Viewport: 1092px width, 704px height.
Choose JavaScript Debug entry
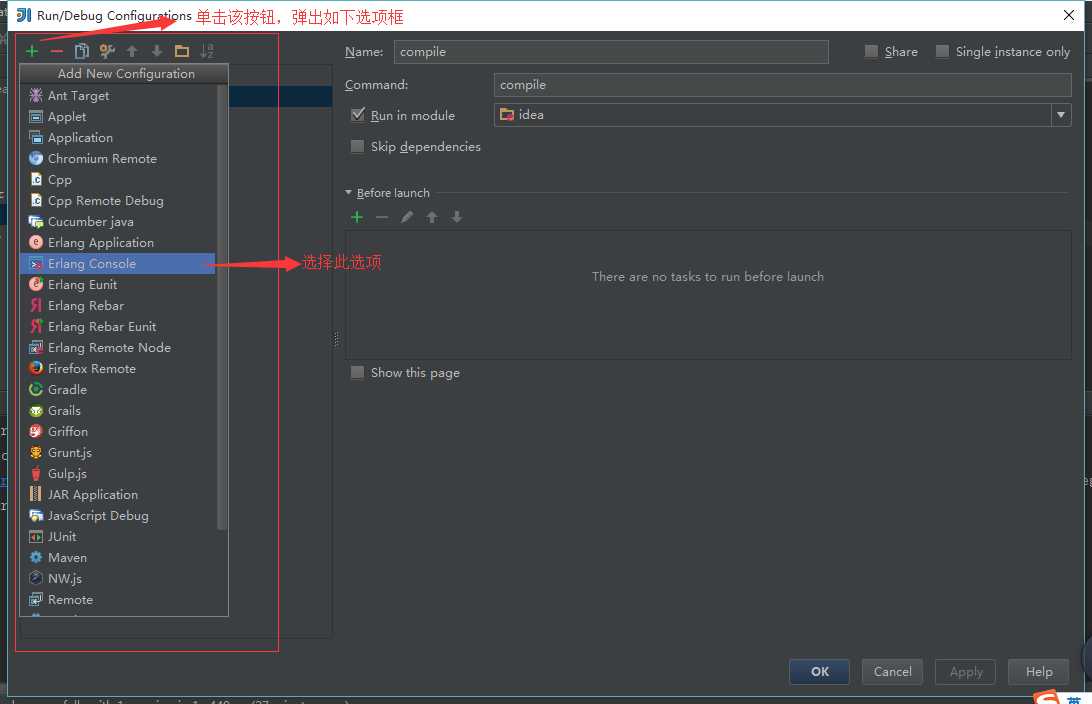click(118, 515)
